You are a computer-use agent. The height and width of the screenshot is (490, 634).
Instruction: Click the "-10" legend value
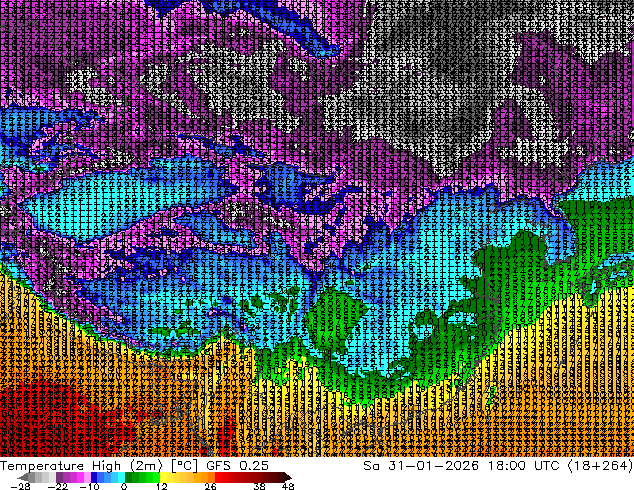89,486
